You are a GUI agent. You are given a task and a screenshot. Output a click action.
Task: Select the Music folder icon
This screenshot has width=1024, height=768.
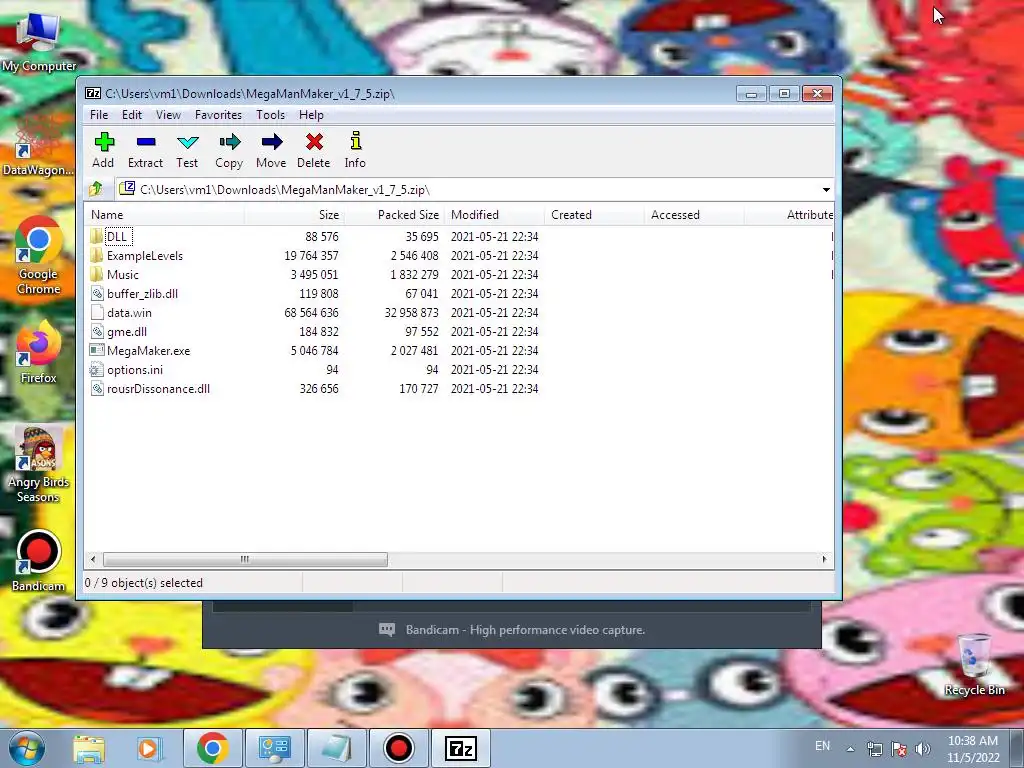(97, 274)
